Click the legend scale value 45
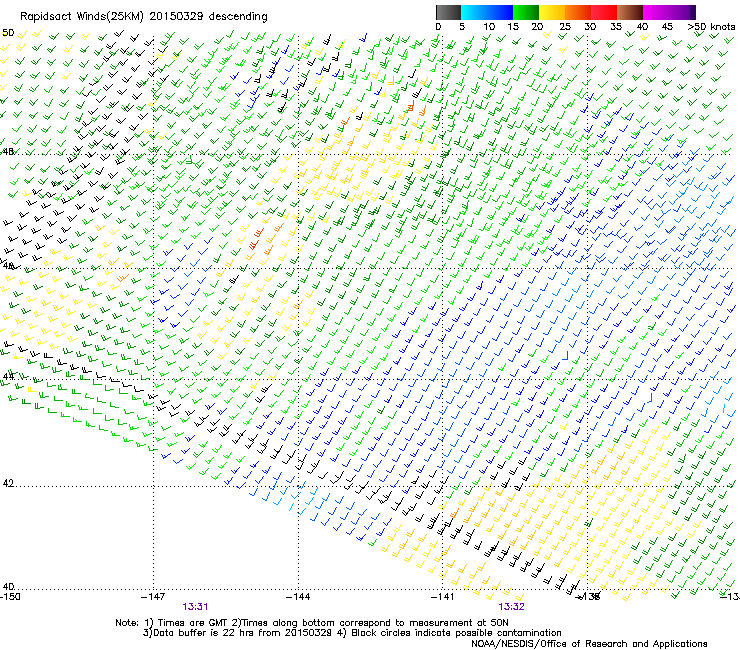This screenshot has height=650, width=740. click(x=667, y=27)
